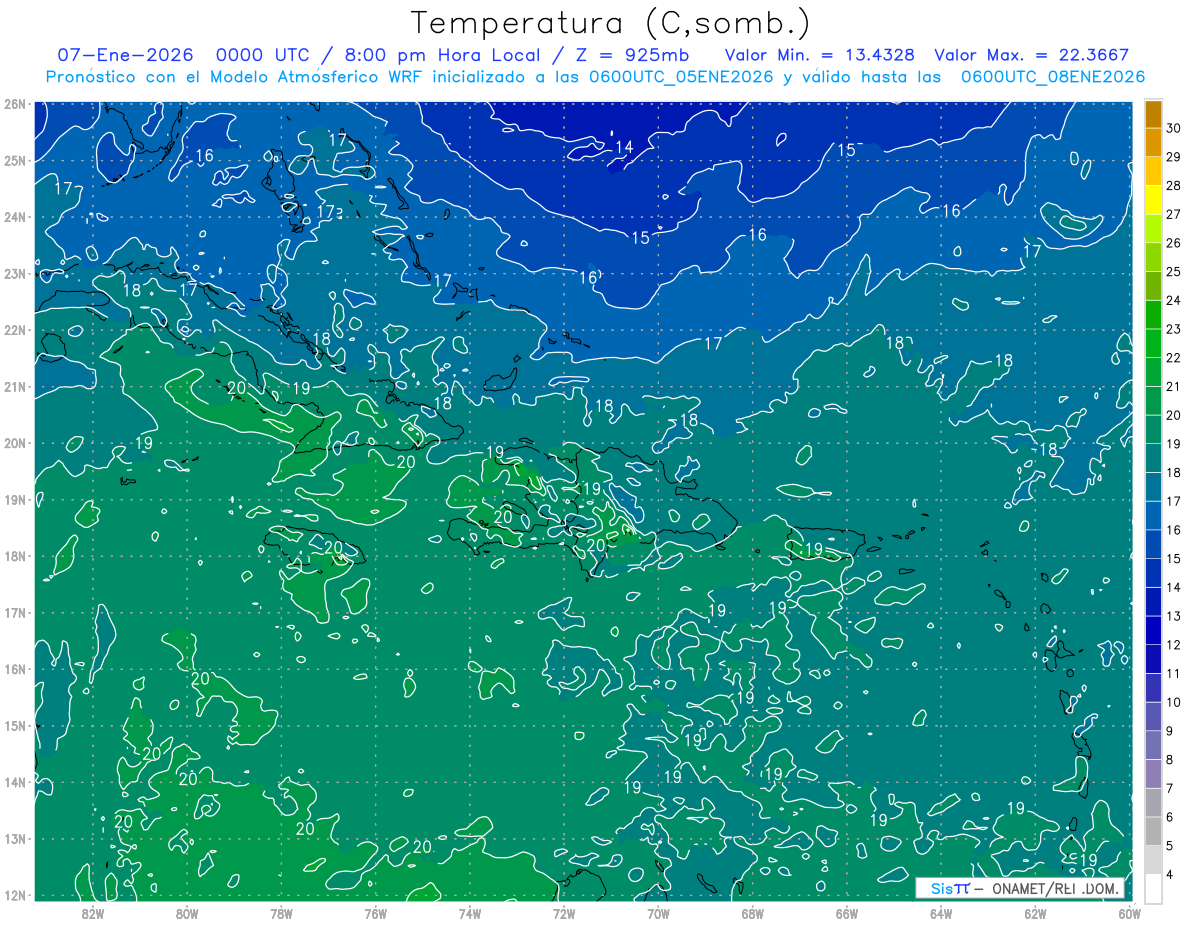This screenshot has height=927, width=1200.
Task: Click the "74W" longitude axis label
Action: 470,913
